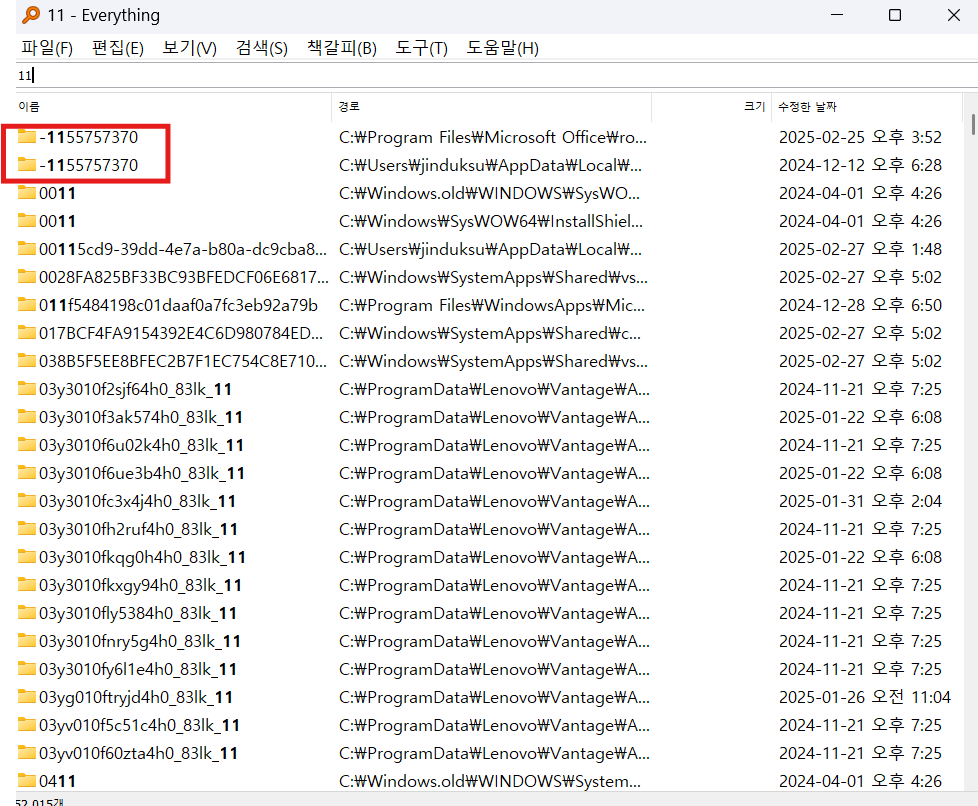Select folder icon of 011f5484198c01daaf row
The width and height of the screenshot is (978, 806).
coord(27,305)
